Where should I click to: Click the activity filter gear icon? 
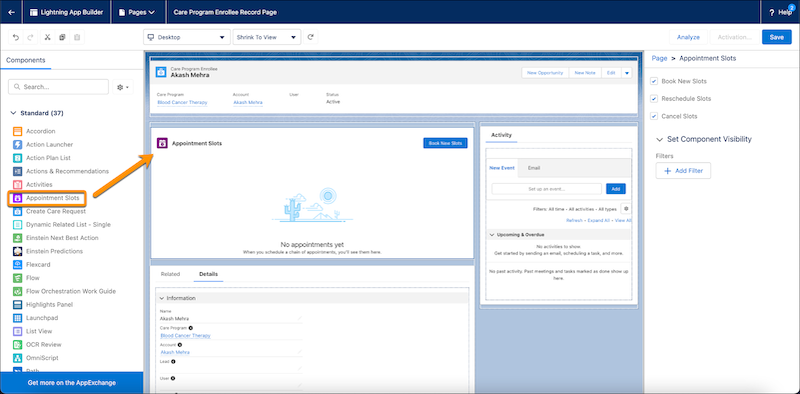click(627, 209)
